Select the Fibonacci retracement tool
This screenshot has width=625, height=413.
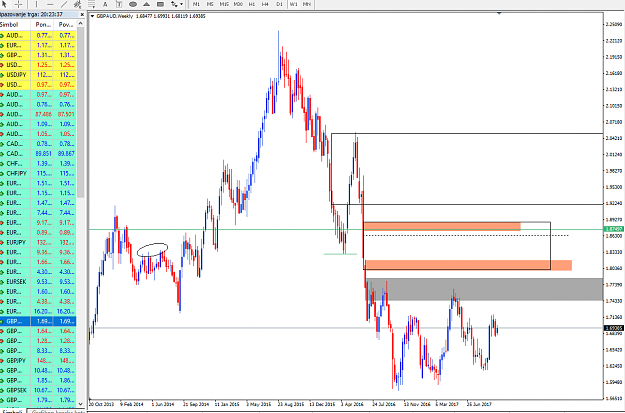[92, 4]
